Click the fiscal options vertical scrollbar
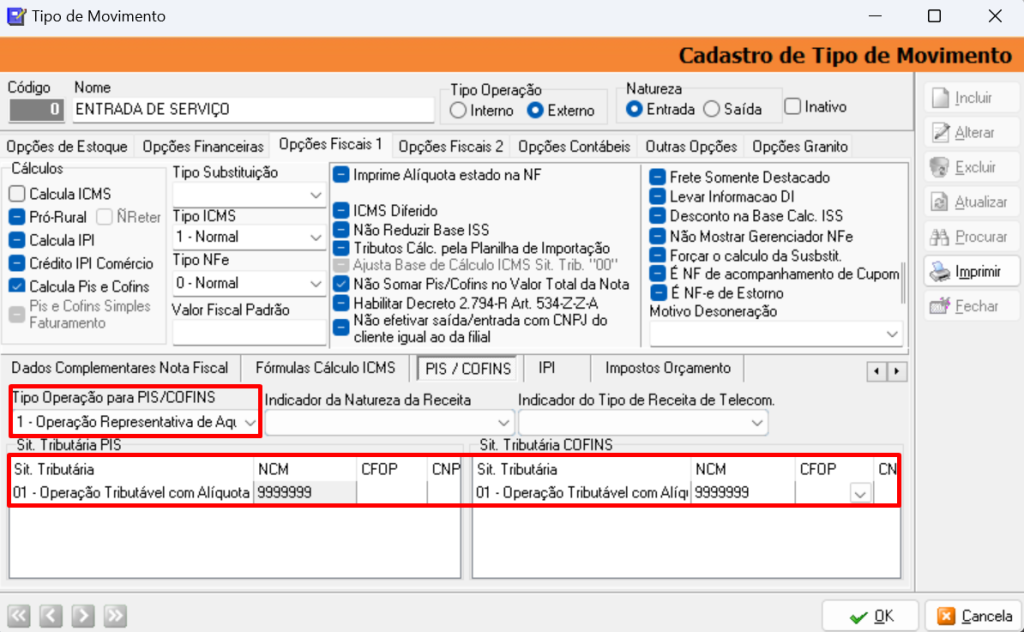This screenshot has height=632, width=1024. tap(904, 283)
